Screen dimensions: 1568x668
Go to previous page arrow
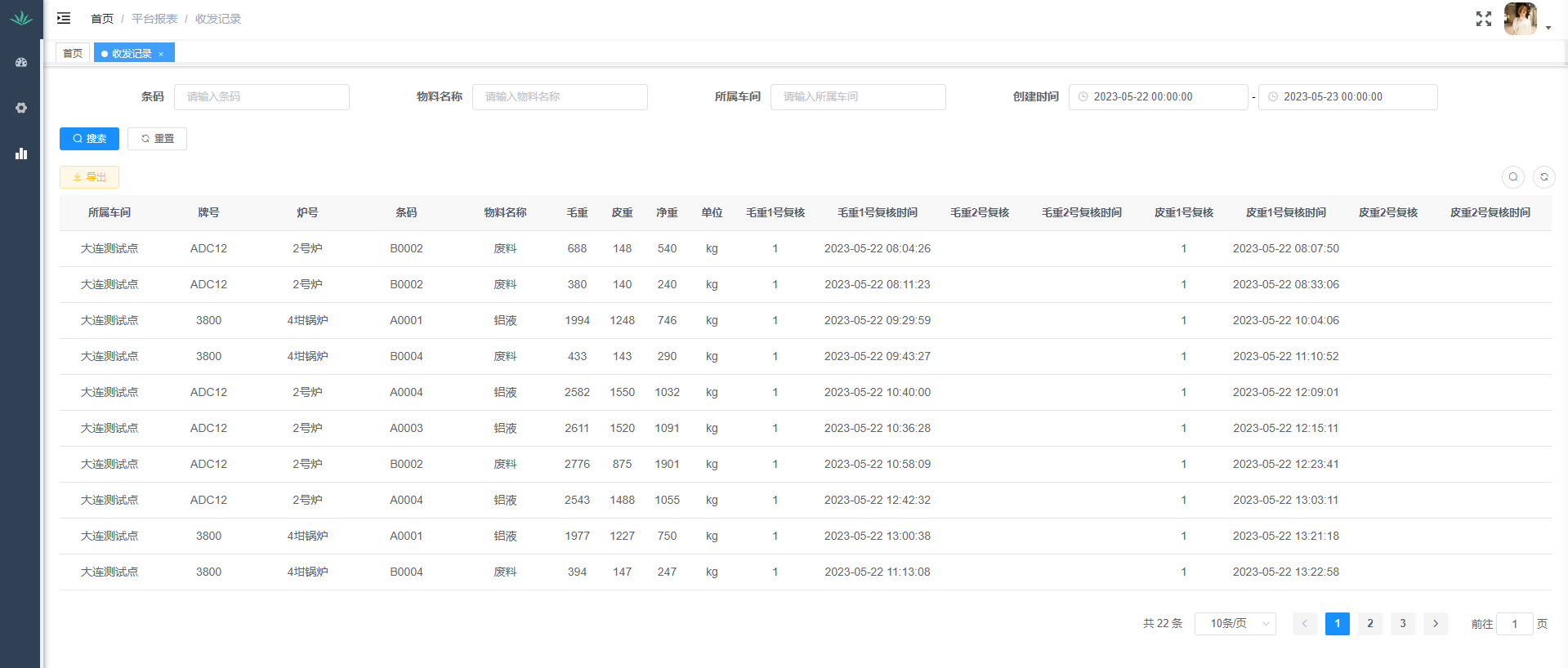[1305, 624]
